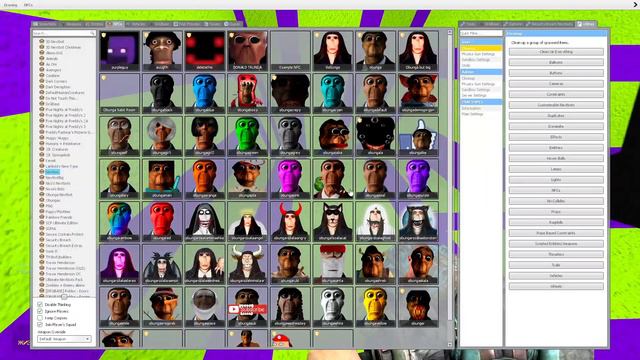Switch to the Weapons tab
The height and width of the screenshot is (360, 640).
point(72,24)
